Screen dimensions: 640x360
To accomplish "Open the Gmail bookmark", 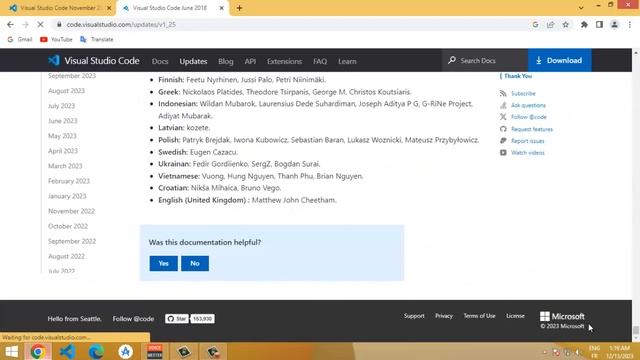I will pos(20,40).
